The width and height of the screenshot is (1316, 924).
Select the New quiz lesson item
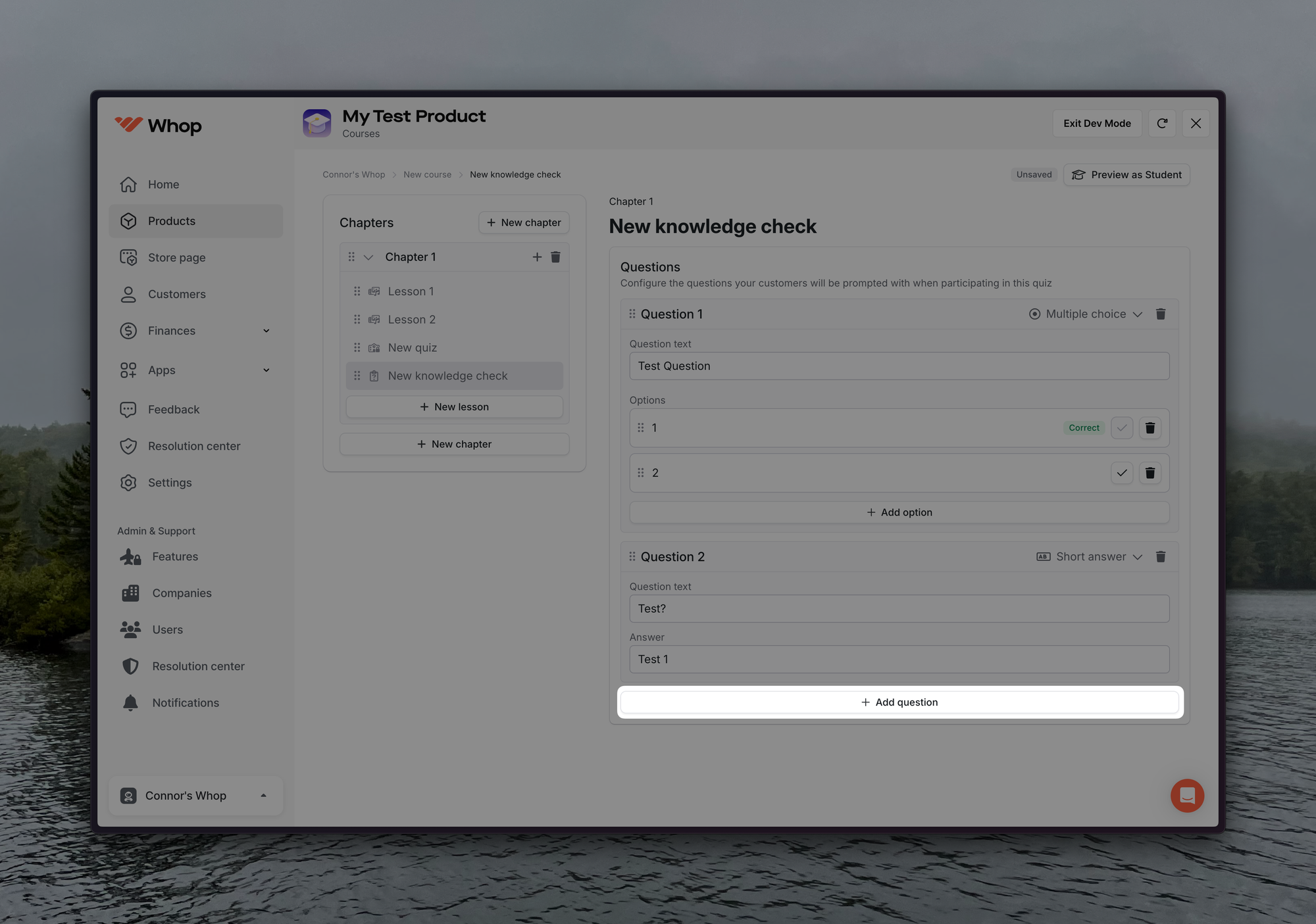[x=413, y=348]
